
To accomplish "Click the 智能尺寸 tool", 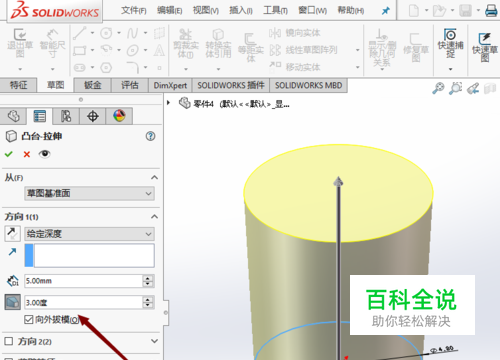I will 52,43.
